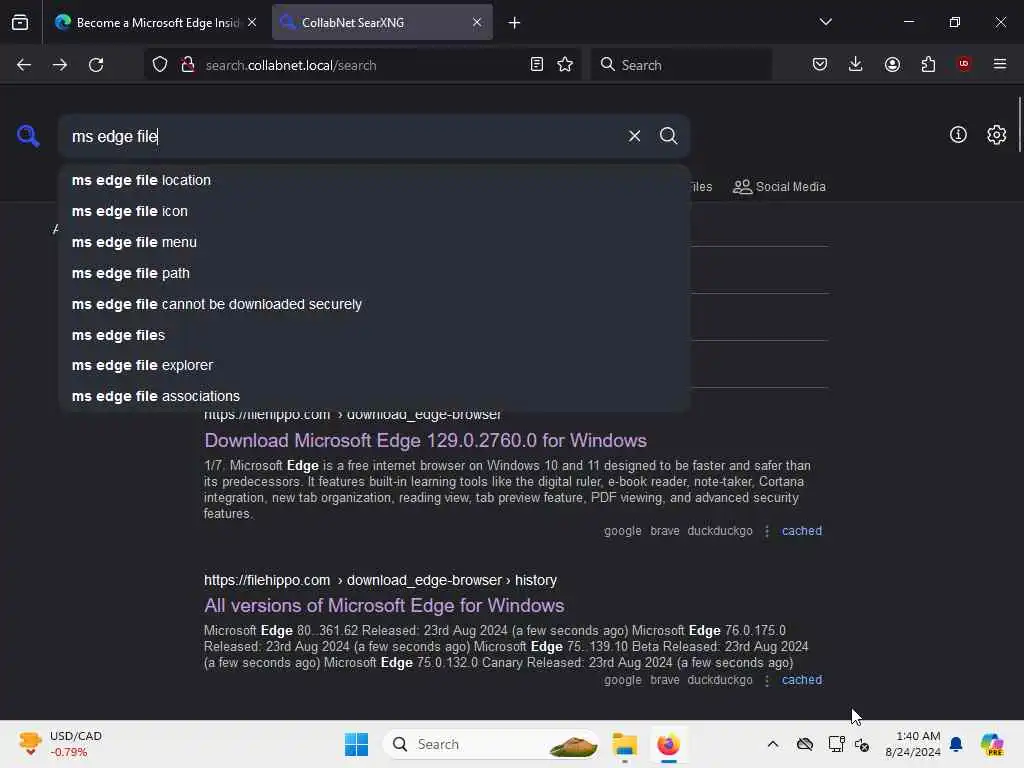Viewport: 1024px width, 768px height.
Task: Open cached copy of All versions result
Action: (x=802, y=680)
